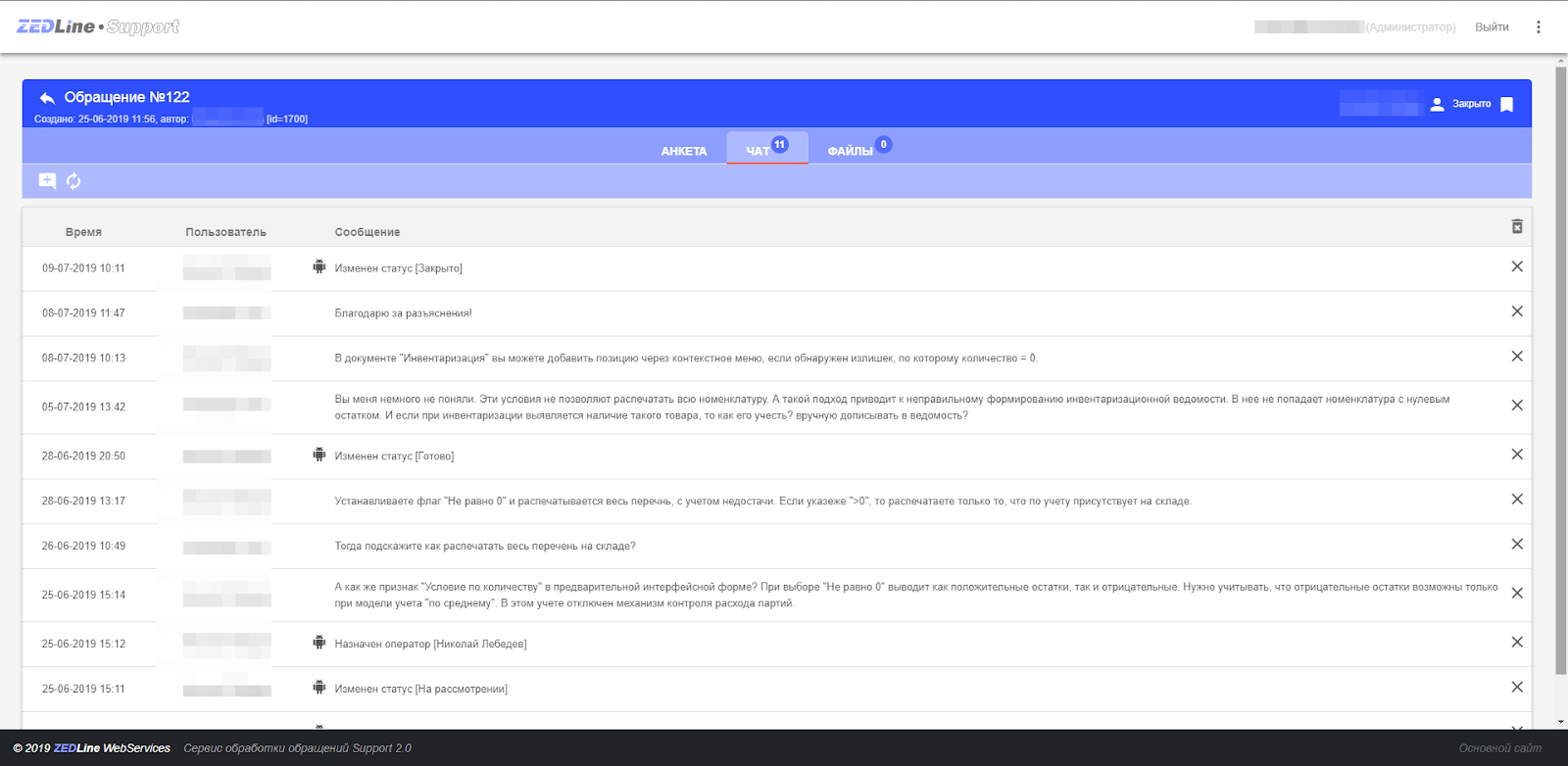Select text 'Назначен оператор [Николай Лебедев]'
1568x766 pixels.
click(x=430, y=645)
